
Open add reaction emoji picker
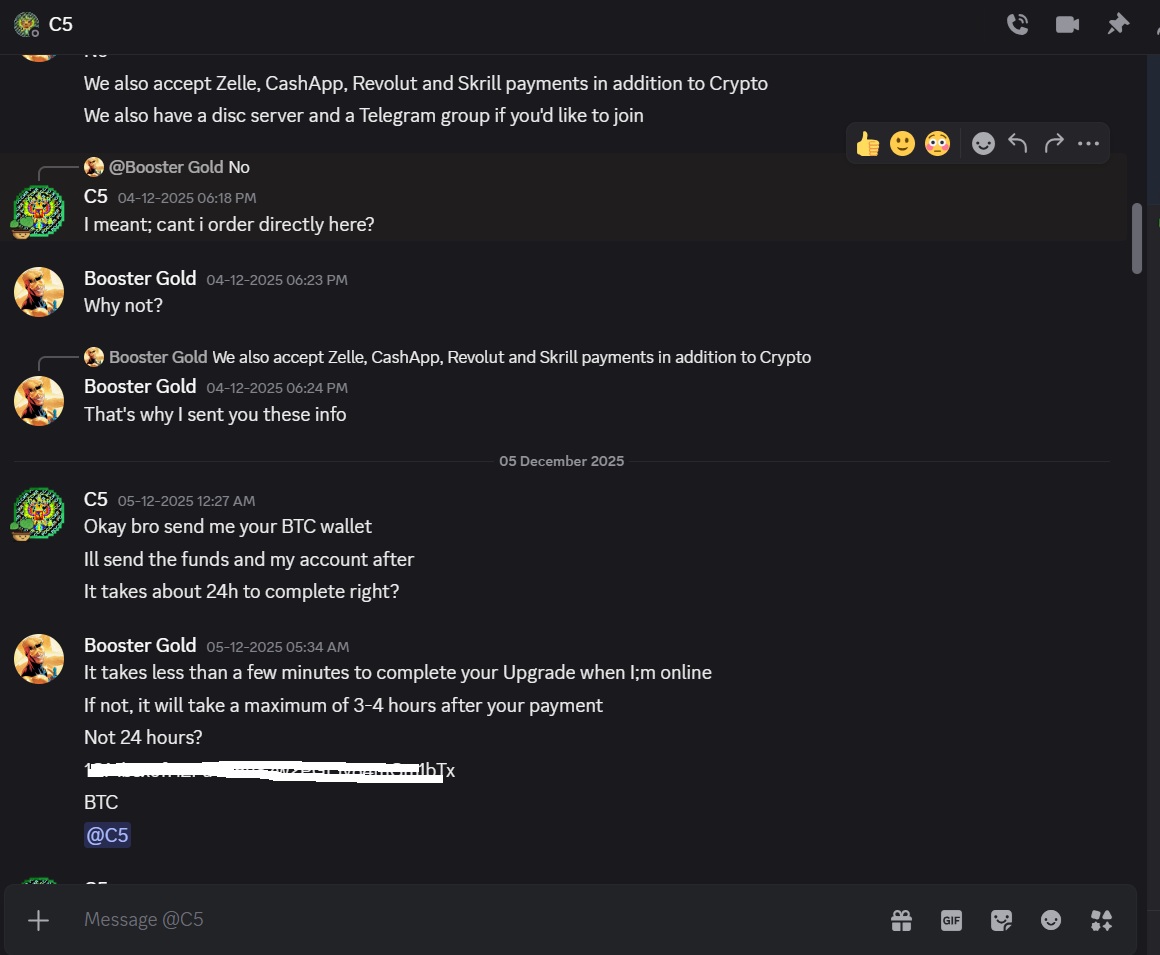click(x=983, y=144)
